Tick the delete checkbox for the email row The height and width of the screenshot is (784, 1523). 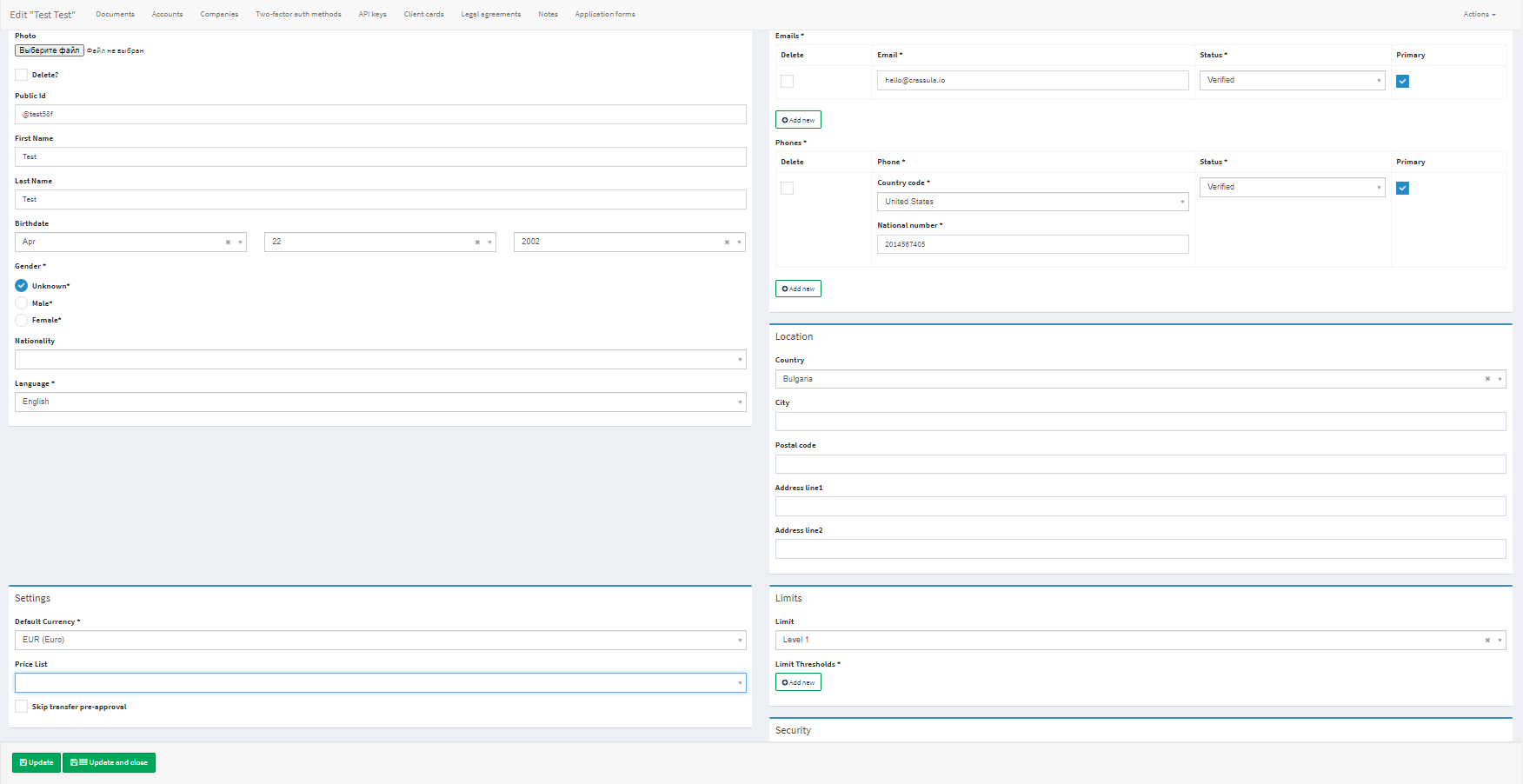(788, 81)
